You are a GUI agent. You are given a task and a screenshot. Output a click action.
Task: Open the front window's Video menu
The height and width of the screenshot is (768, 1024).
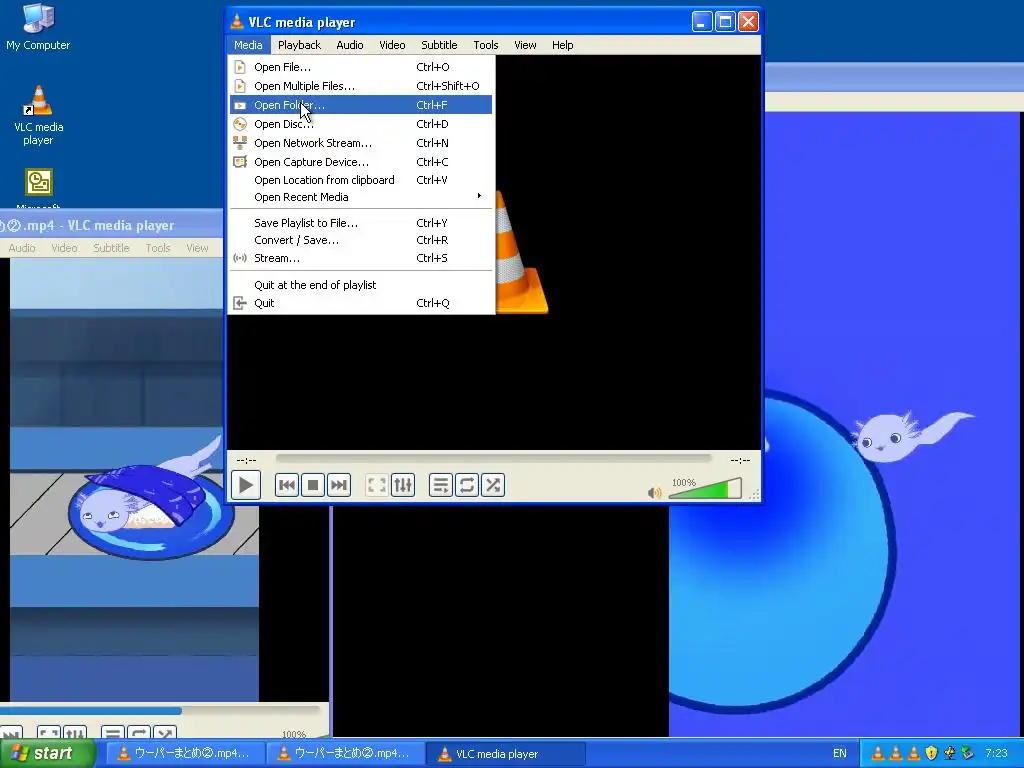(392, 45)
